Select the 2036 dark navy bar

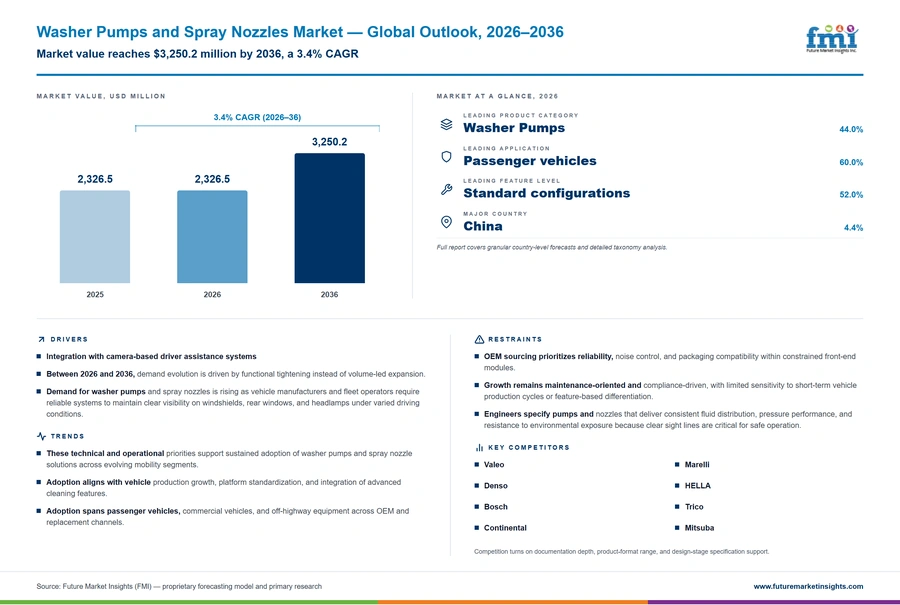pos(329,218)
